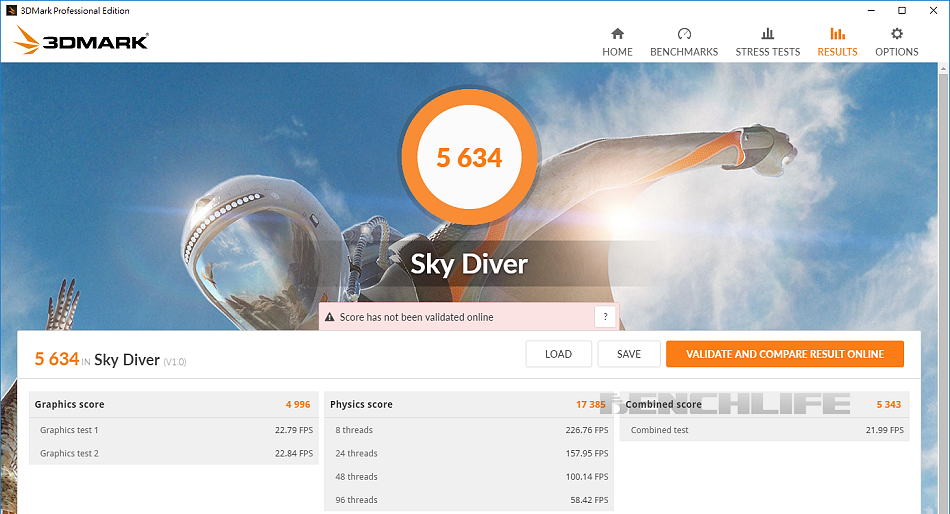The image size is (950, 514).
Task: Click the 3DMark title bar app icon
Action: tap(11, 10)
